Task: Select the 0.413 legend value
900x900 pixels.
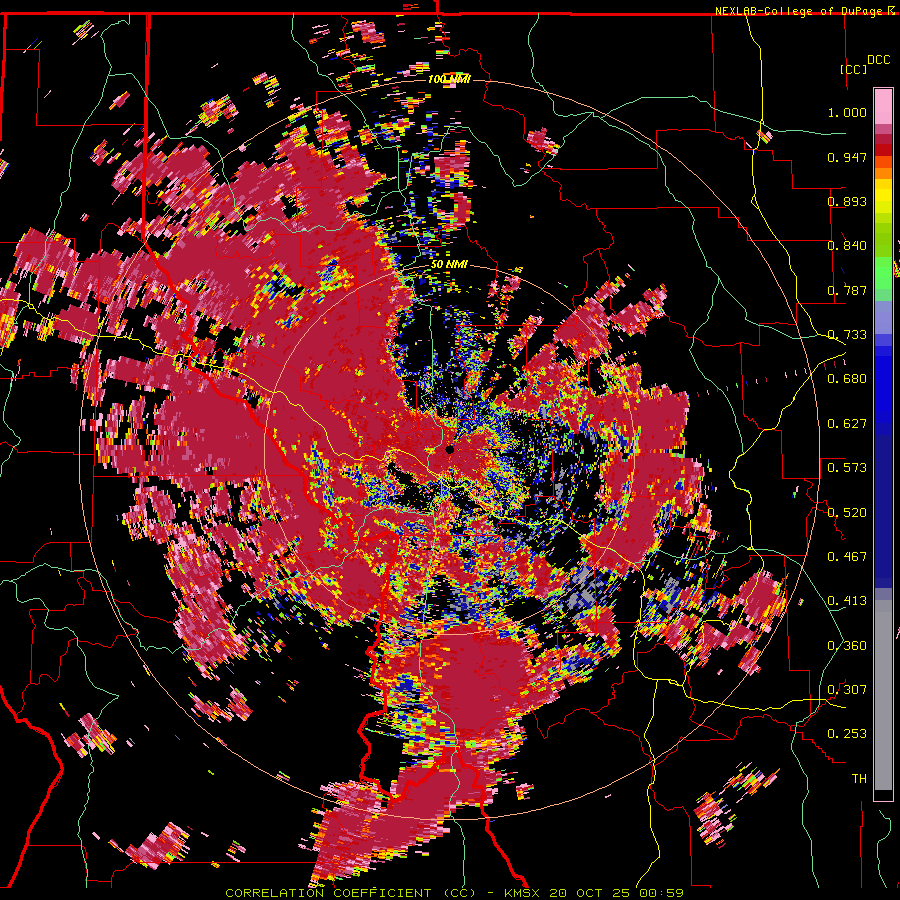Action: tap(847, 601)
